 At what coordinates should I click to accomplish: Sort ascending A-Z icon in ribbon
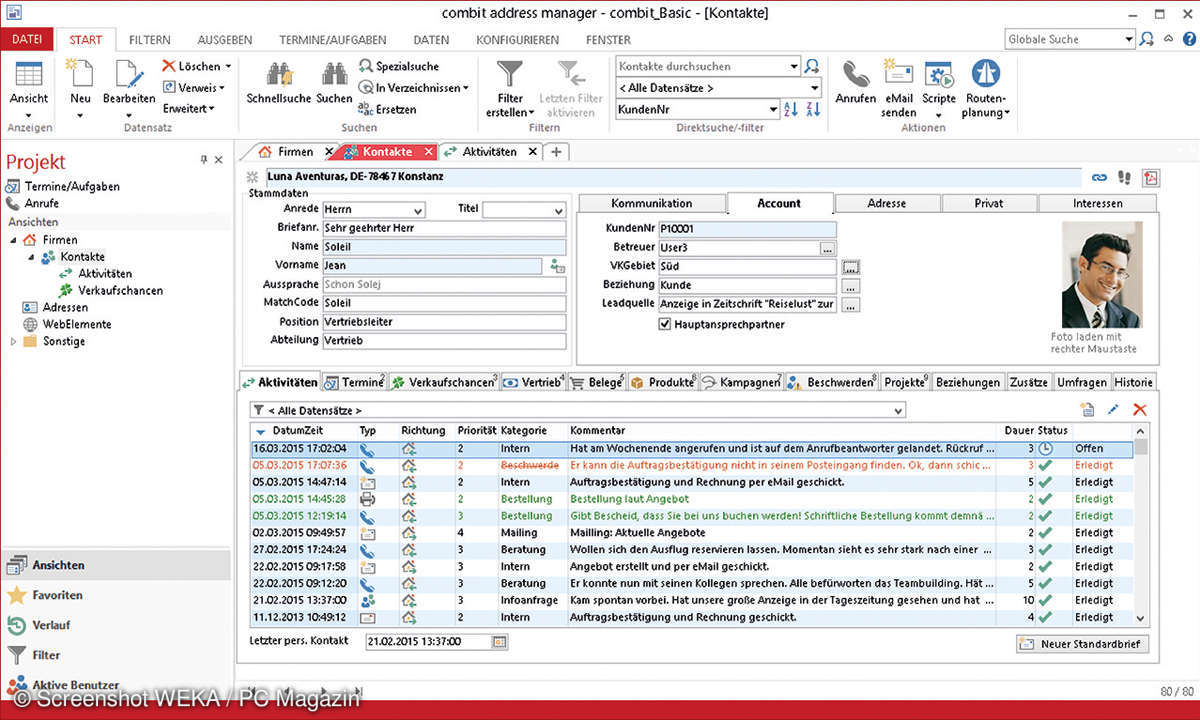[791, 109]
